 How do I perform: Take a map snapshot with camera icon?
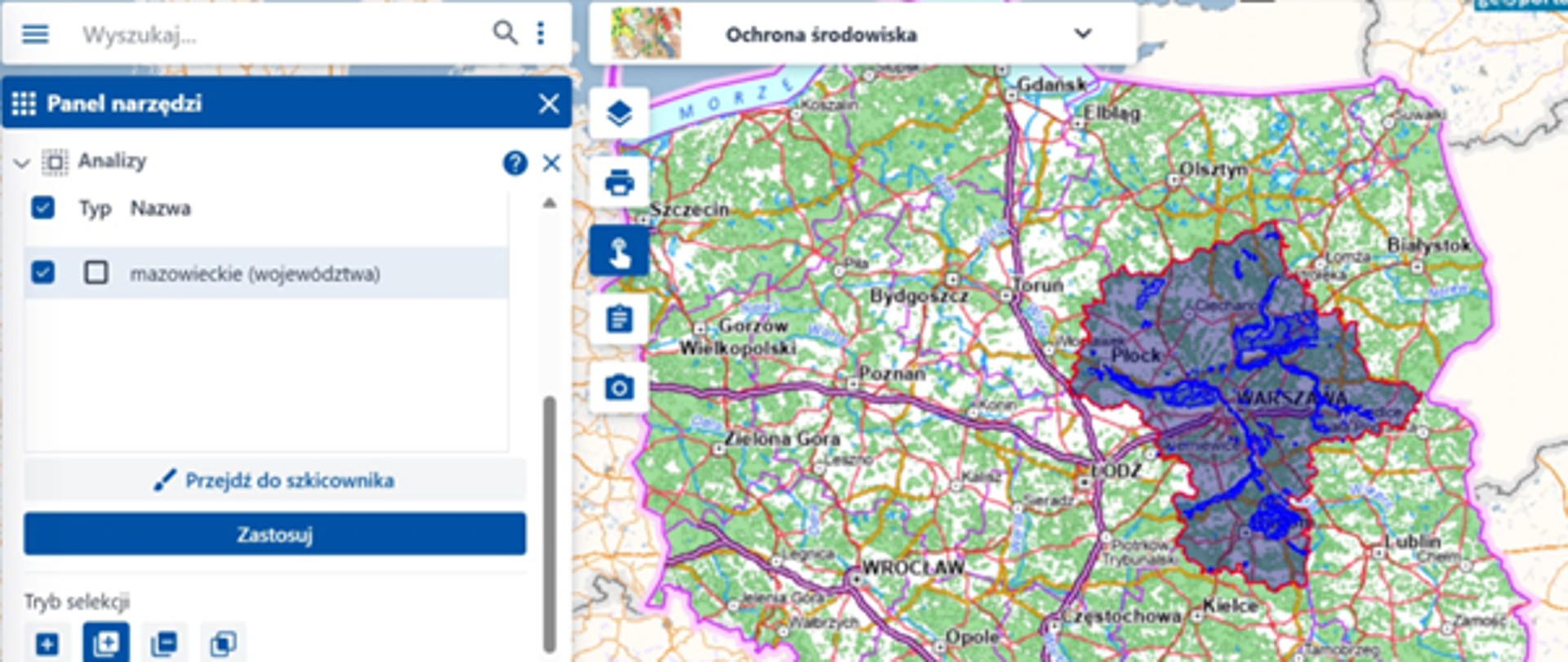click(x=619, y=387)
